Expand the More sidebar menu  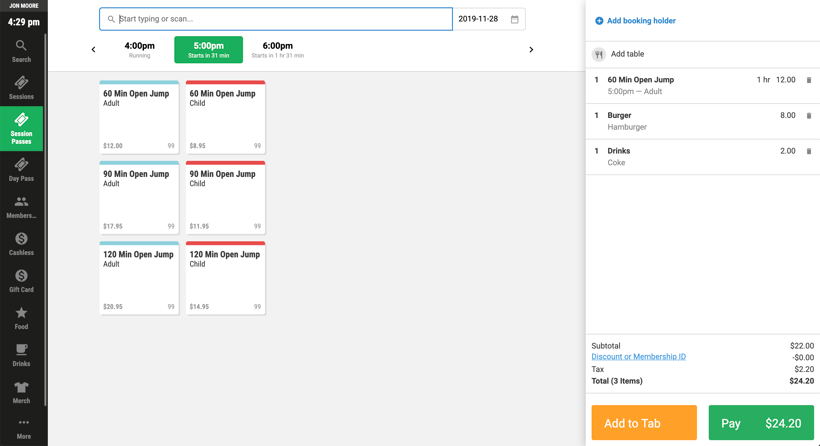(24, 429)
